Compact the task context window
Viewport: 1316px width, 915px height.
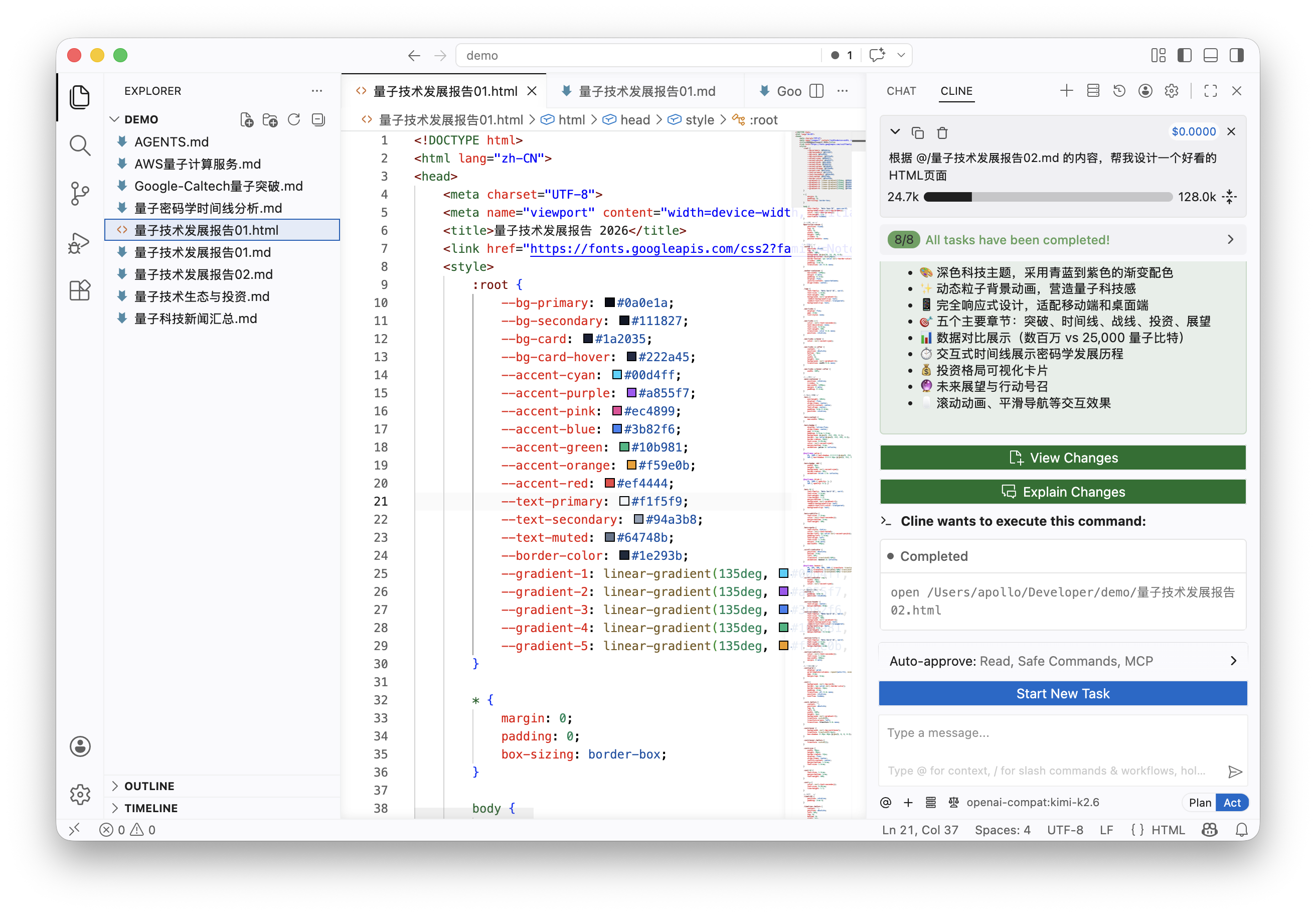tap(1229, 197)
